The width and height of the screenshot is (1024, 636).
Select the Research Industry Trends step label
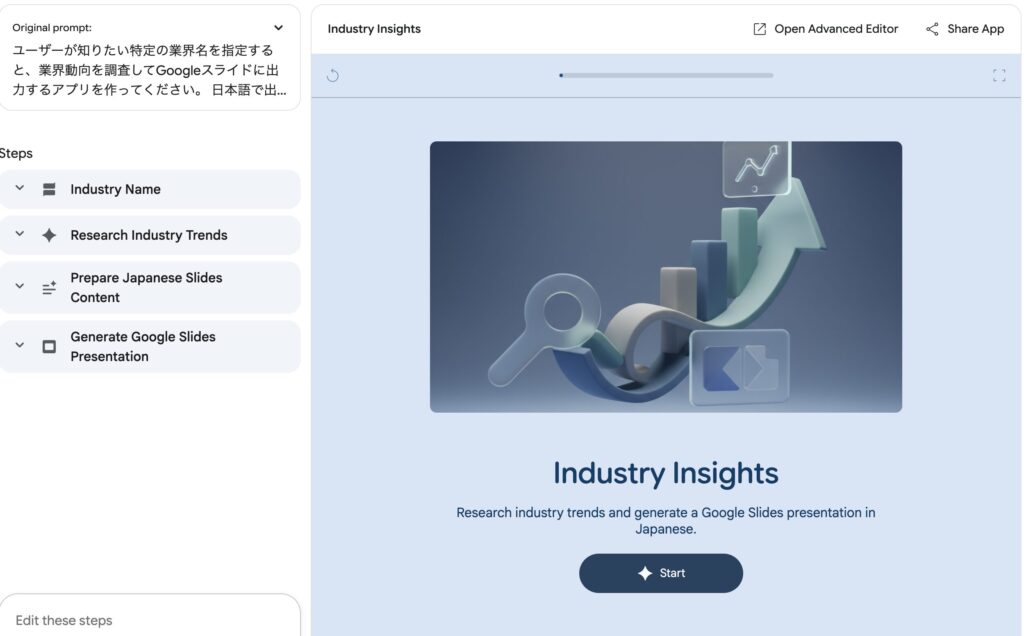[x=149, y=235]
